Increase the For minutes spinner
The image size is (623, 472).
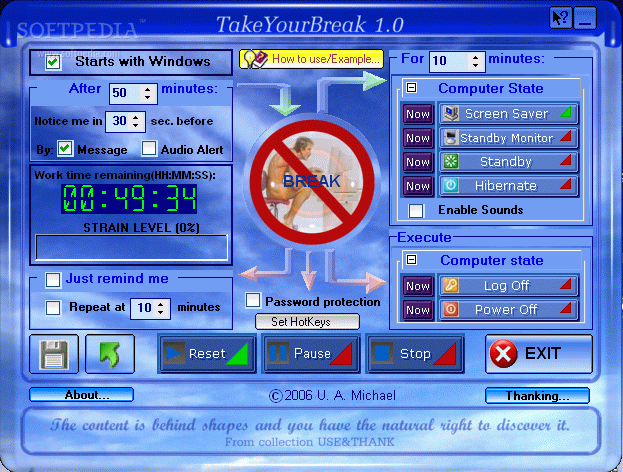tap(476, 57)
